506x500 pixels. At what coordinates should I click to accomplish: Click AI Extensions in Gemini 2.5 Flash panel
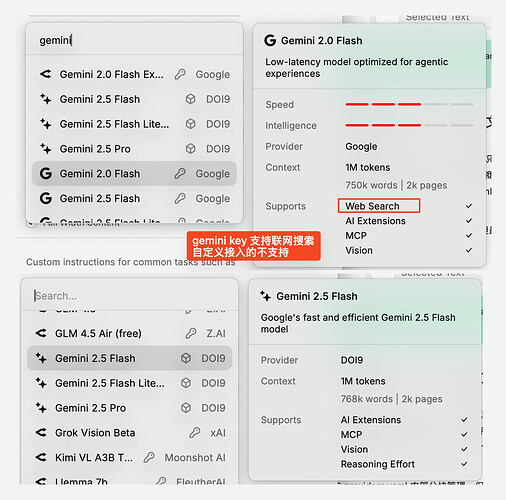[371, 420]
